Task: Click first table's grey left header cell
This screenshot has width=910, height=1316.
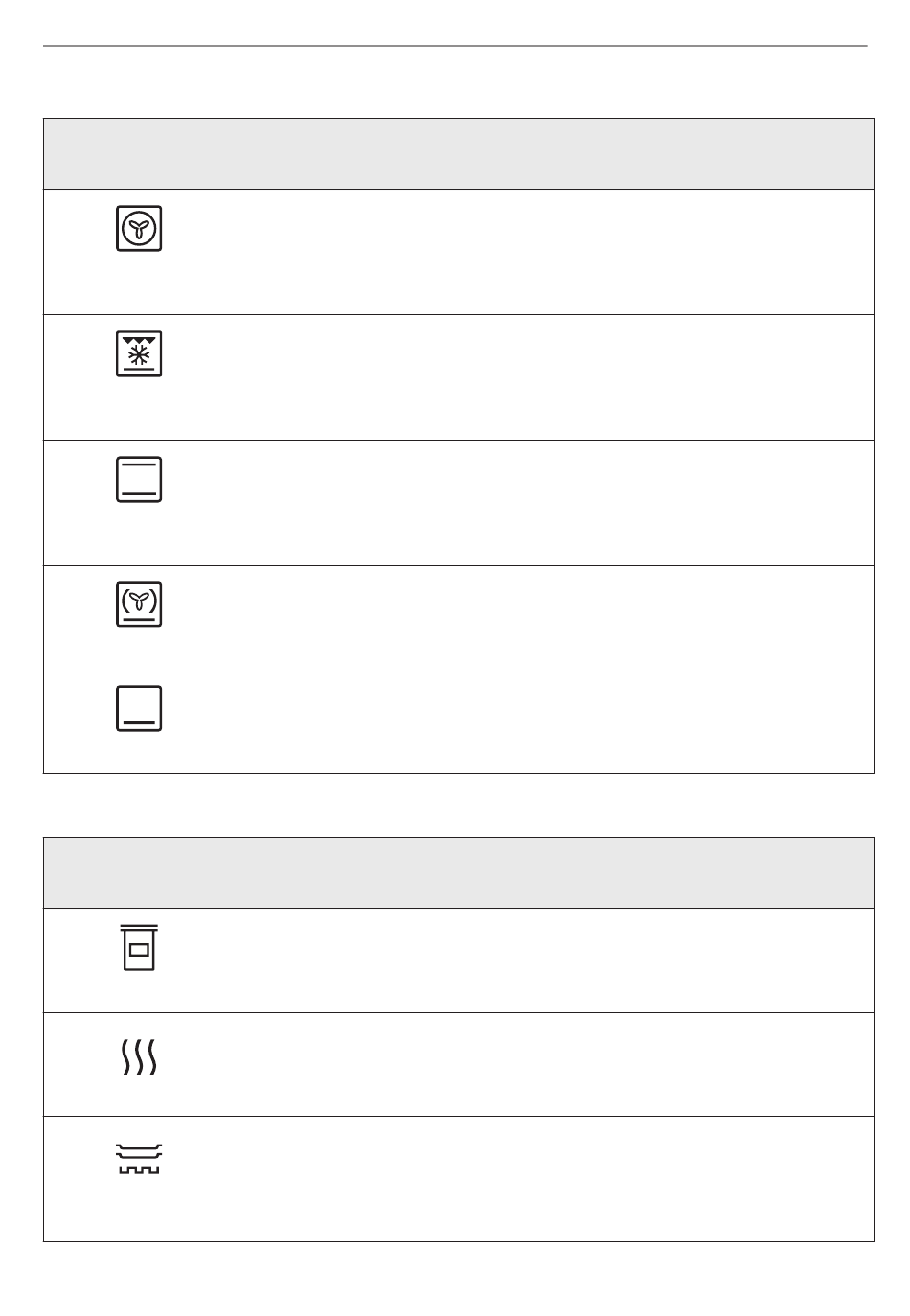Action: (x=141, y=153)
